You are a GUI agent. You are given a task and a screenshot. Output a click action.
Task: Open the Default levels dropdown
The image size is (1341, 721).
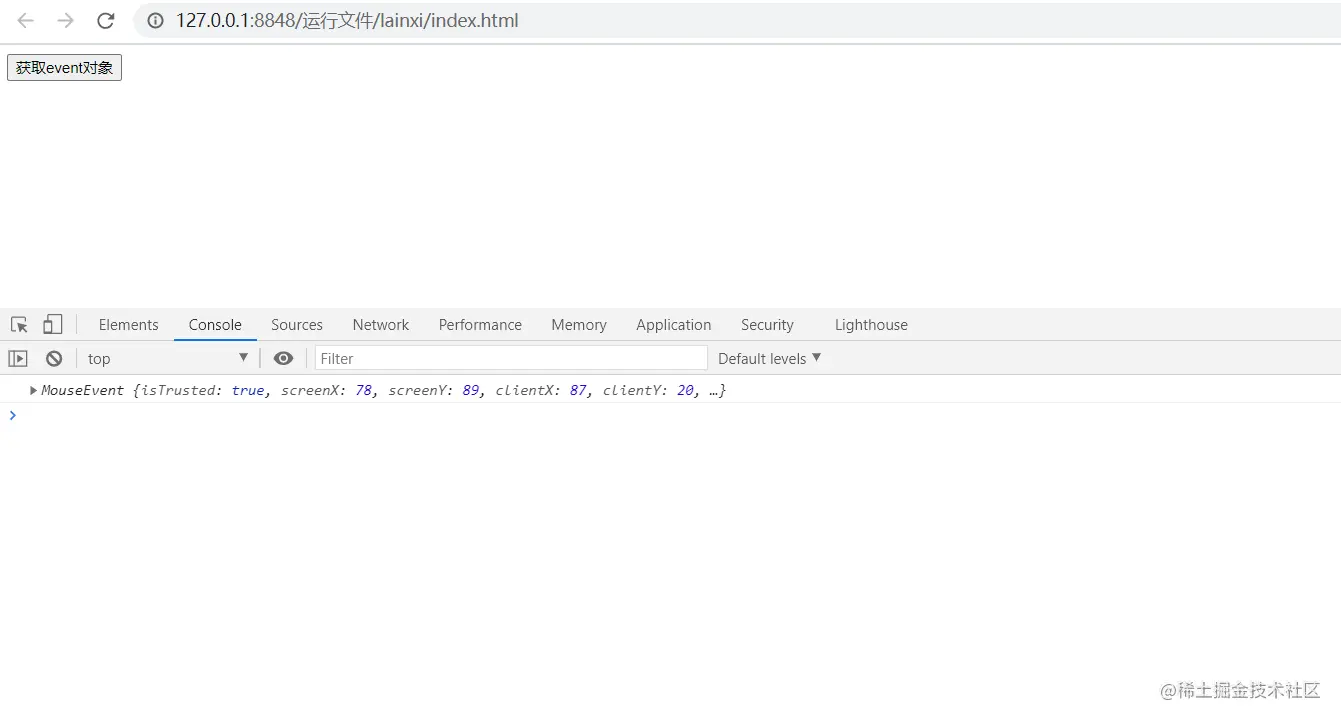pyautogui.click(x=769, y=358)
